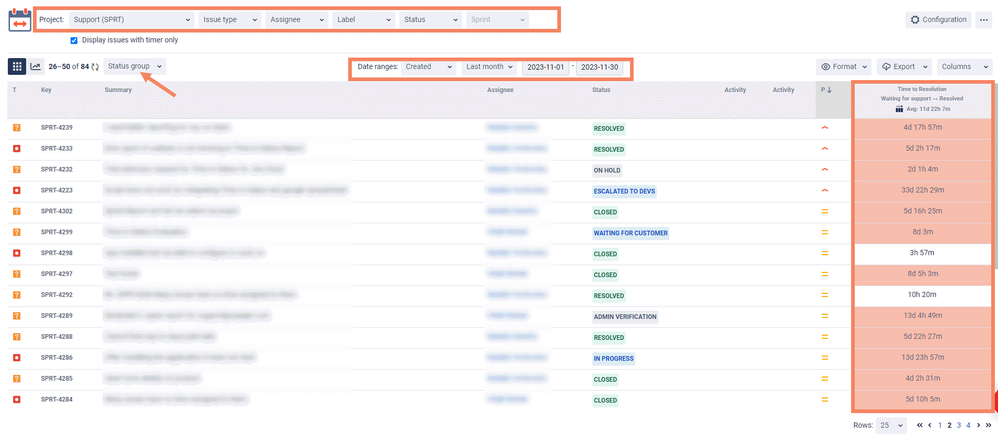Click the Summary column header
This screenshot has height=444, width=998.
tap(118, 90)
